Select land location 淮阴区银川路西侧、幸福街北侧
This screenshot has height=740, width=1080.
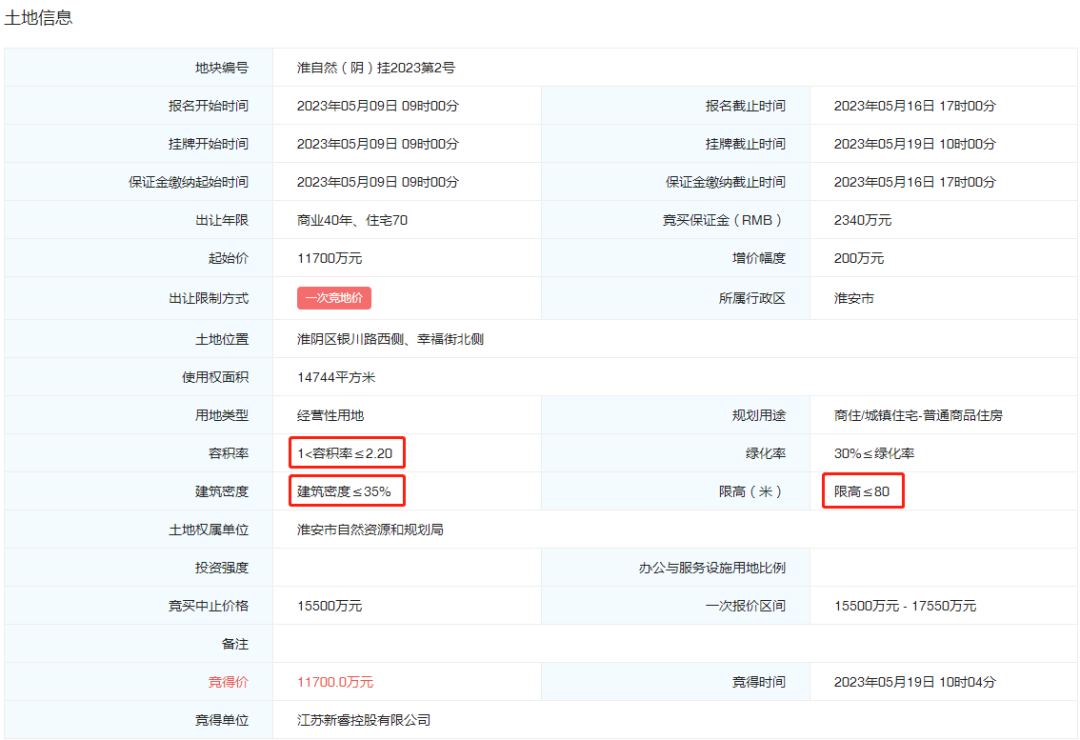390,340
